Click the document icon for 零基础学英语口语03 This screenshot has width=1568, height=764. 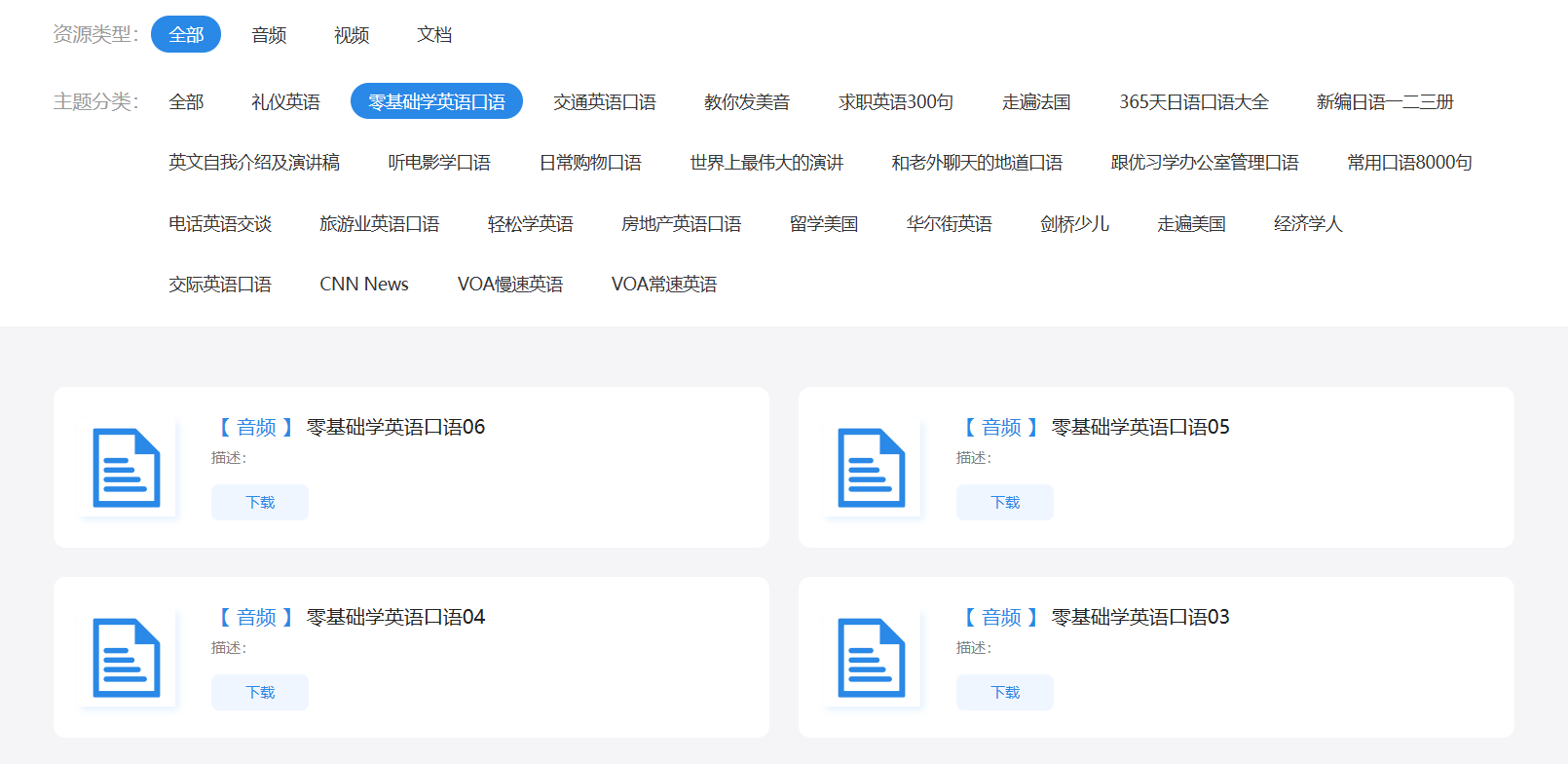tap(872, 658)
